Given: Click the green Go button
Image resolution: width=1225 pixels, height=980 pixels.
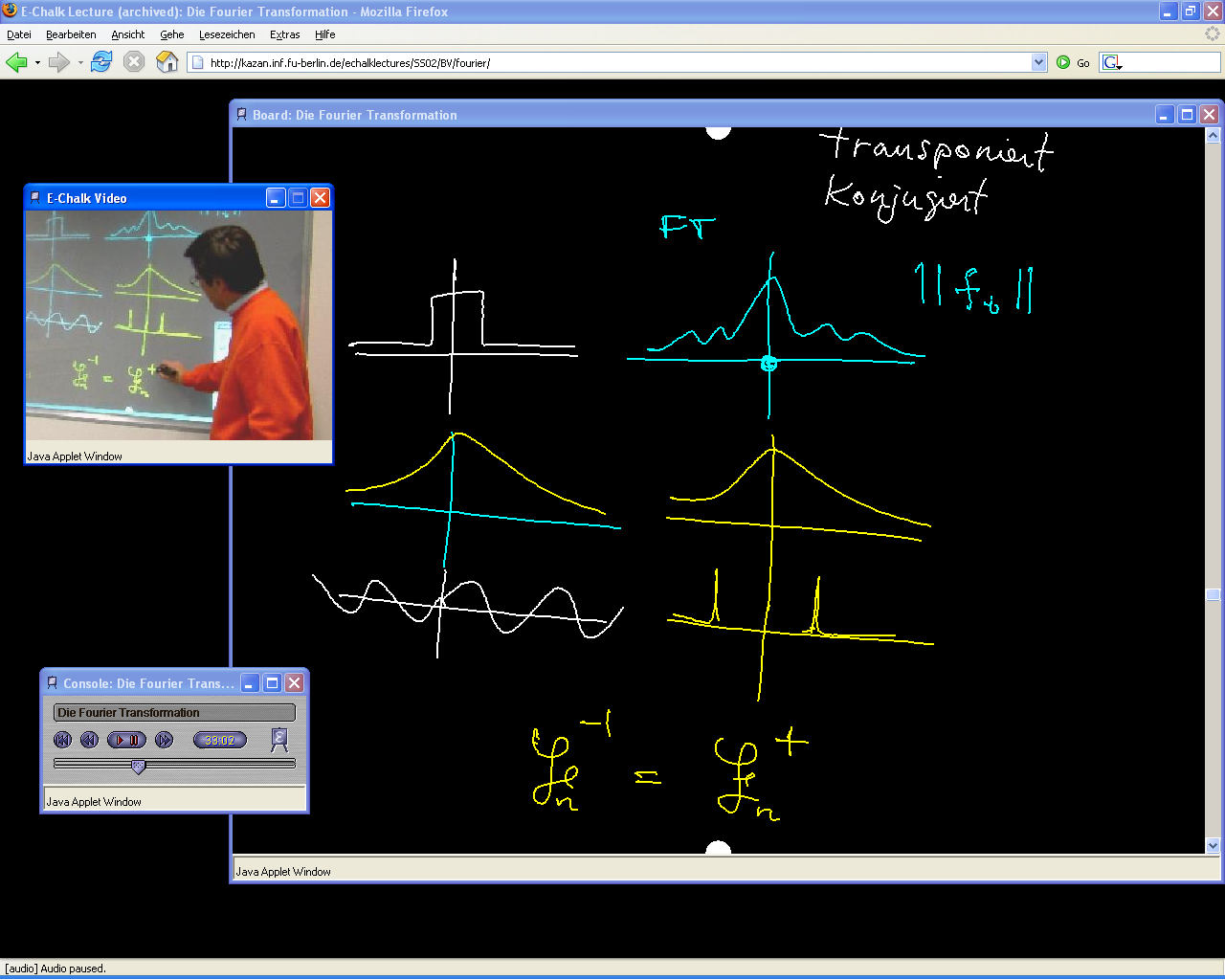Looking at the screenshot, I should point(1073,62).
